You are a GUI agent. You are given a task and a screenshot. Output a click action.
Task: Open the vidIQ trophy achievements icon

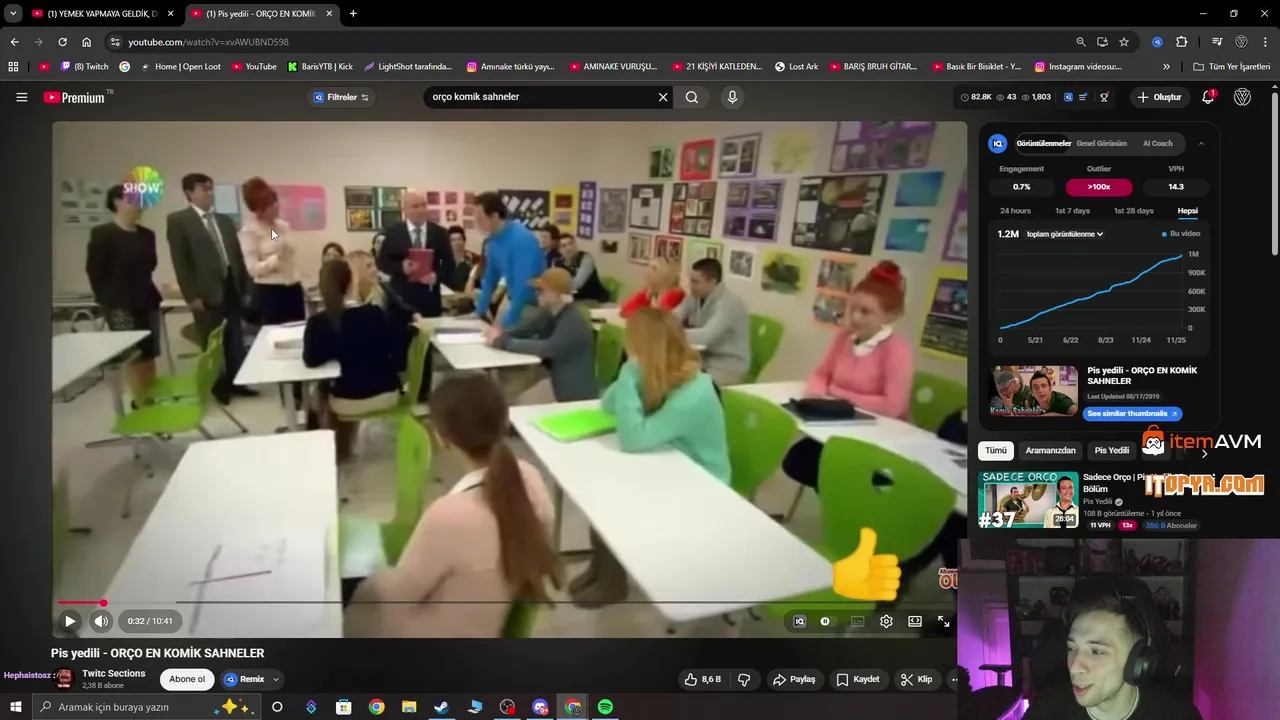(1104, 97)
